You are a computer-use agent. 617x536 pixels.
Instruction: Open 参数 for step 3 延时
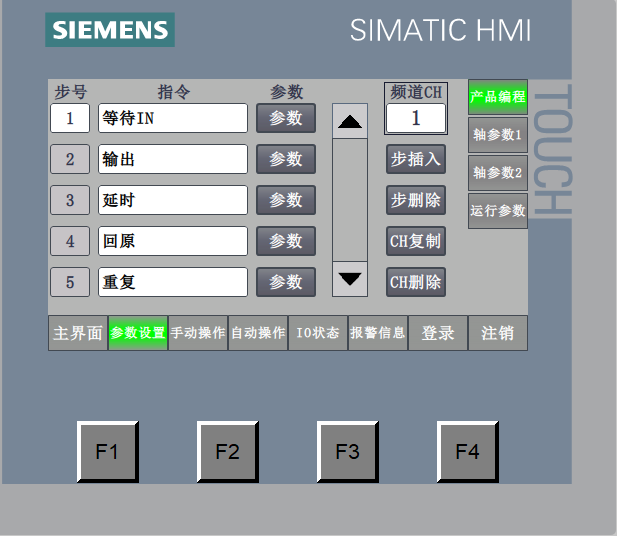[x=286, y=200]
